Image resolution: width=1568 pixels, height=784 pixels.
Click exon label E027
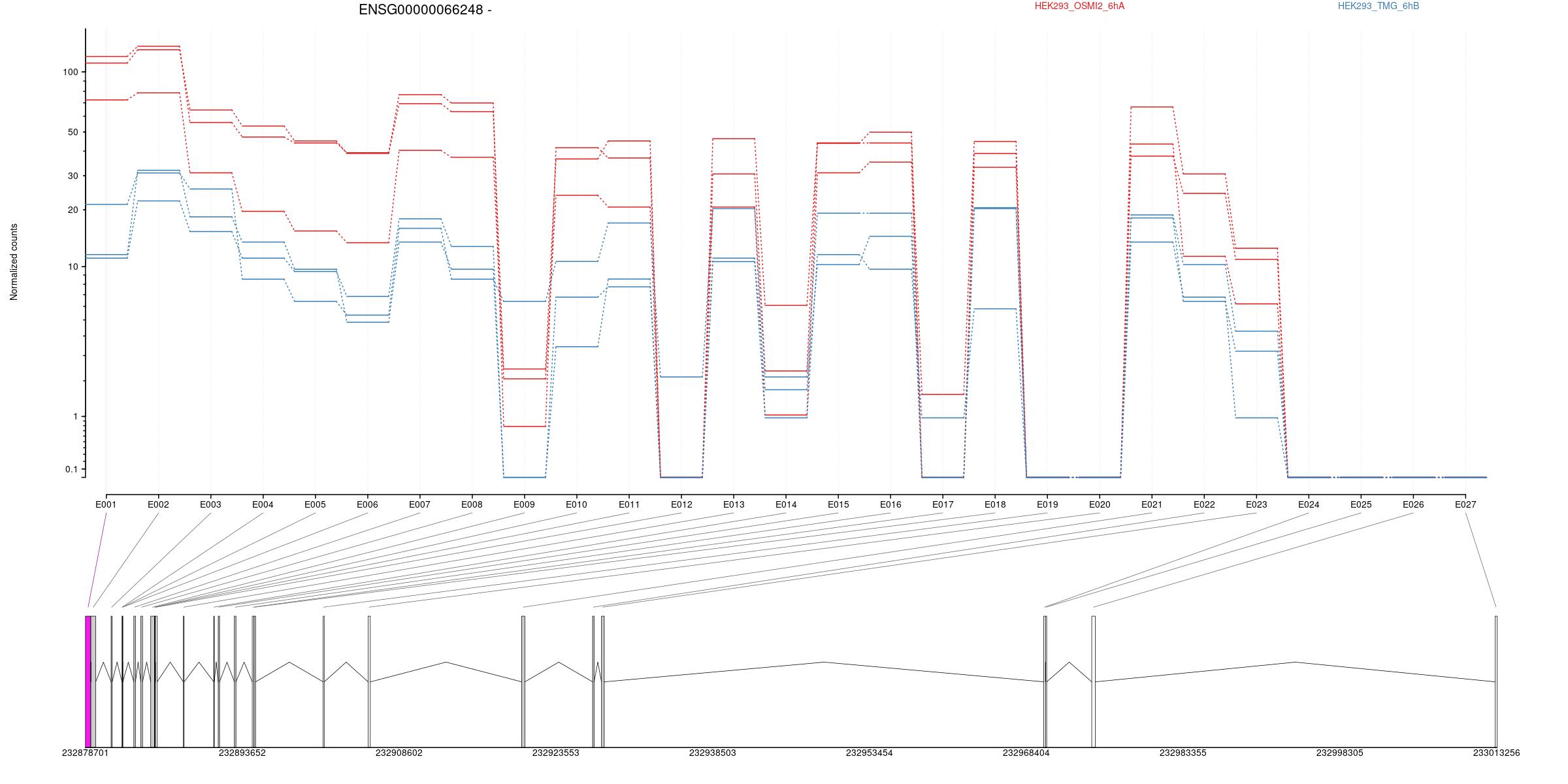pyautogui.click(x=1465, y=504)
